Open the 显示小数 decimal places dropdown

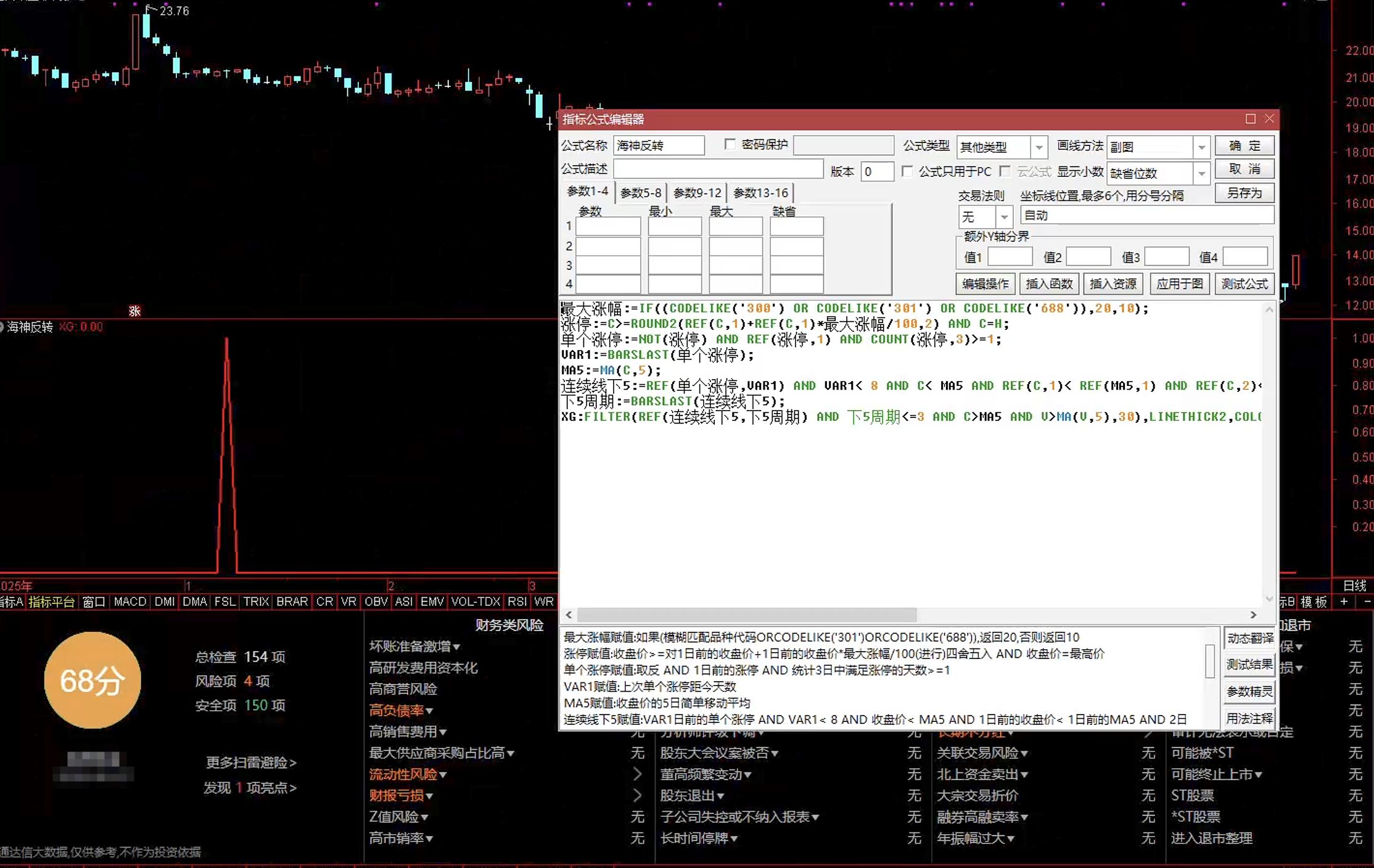1201,173
